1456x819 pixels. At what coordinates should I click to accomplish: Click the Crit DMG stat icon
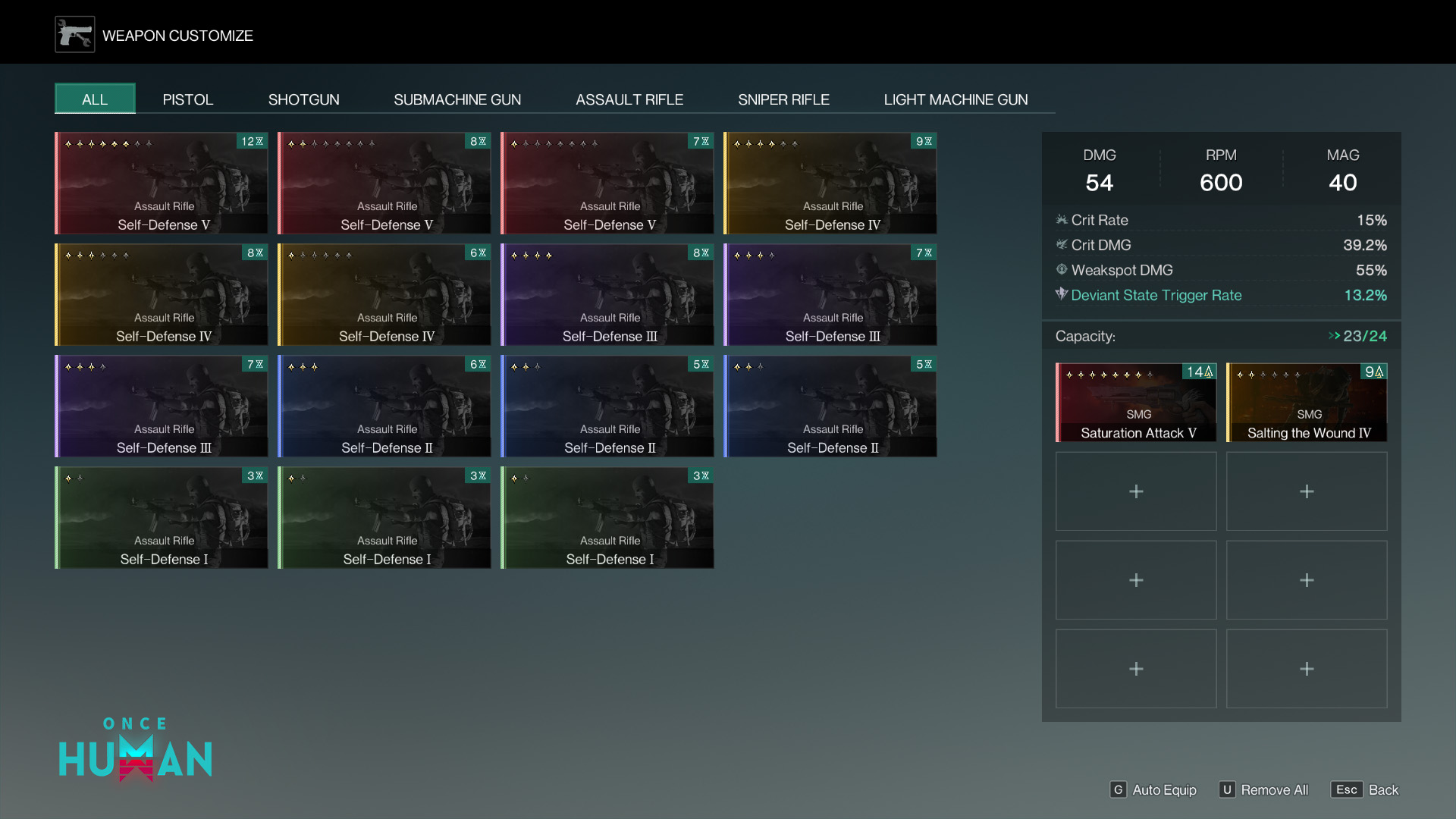coord(1062,245)
